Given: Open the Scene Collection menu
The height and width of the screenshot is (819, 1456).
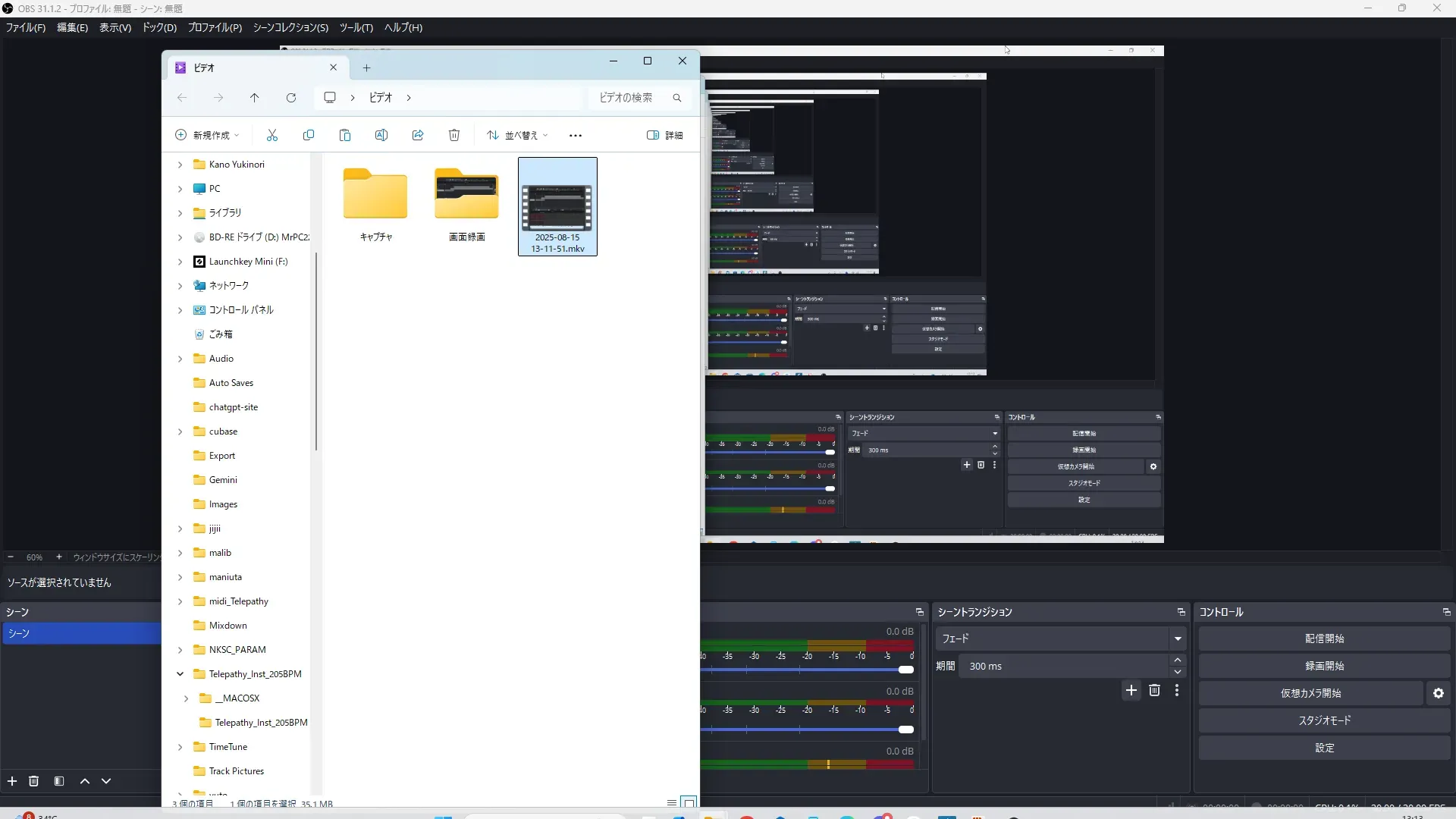Looking at the screenshot, I should (x=290, y=27).
